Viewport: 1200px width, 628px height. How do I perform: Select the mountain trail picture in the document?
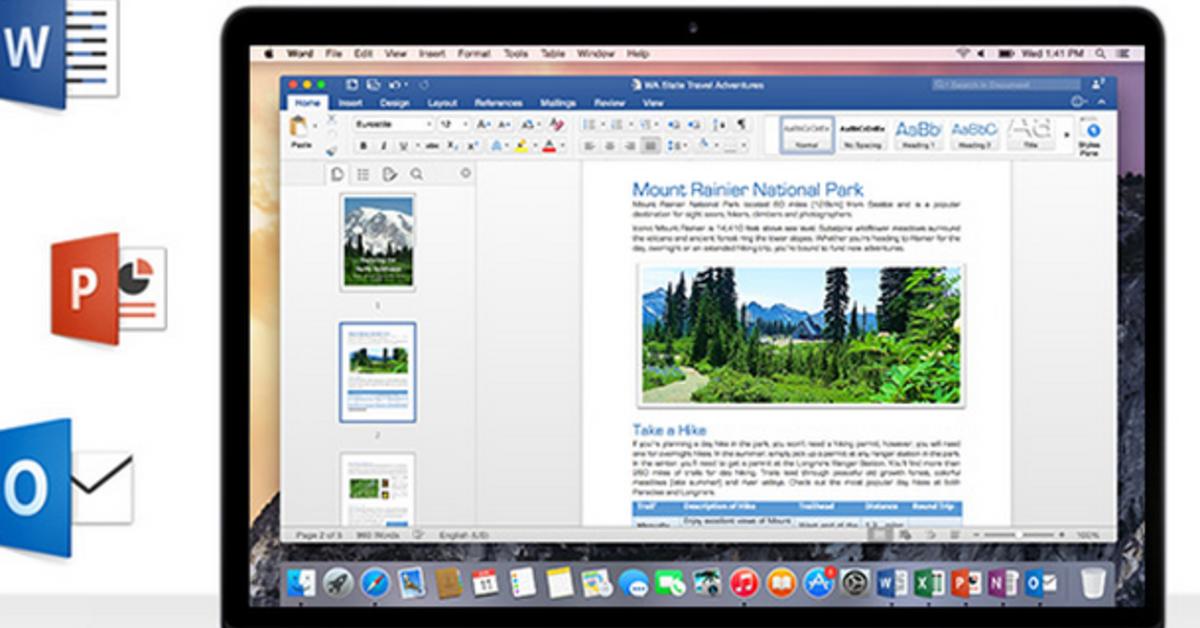[x=800, y=335]
